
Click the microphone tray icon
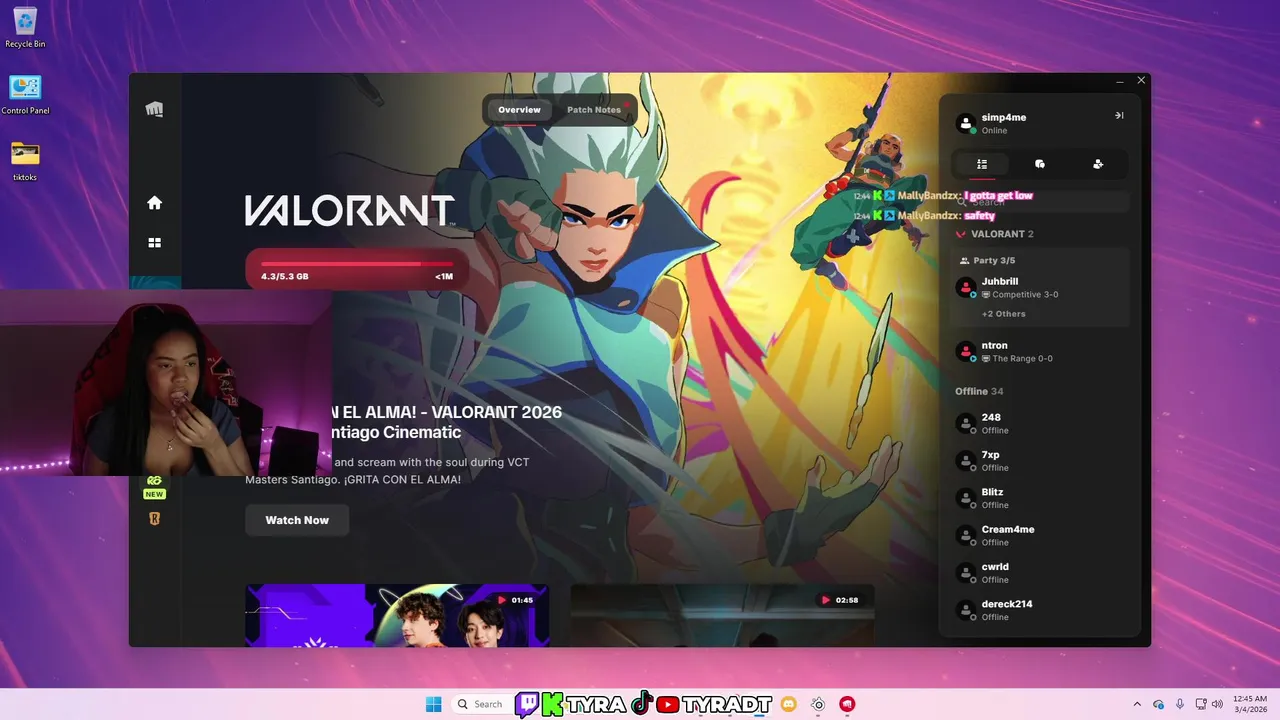[1180, 704]
